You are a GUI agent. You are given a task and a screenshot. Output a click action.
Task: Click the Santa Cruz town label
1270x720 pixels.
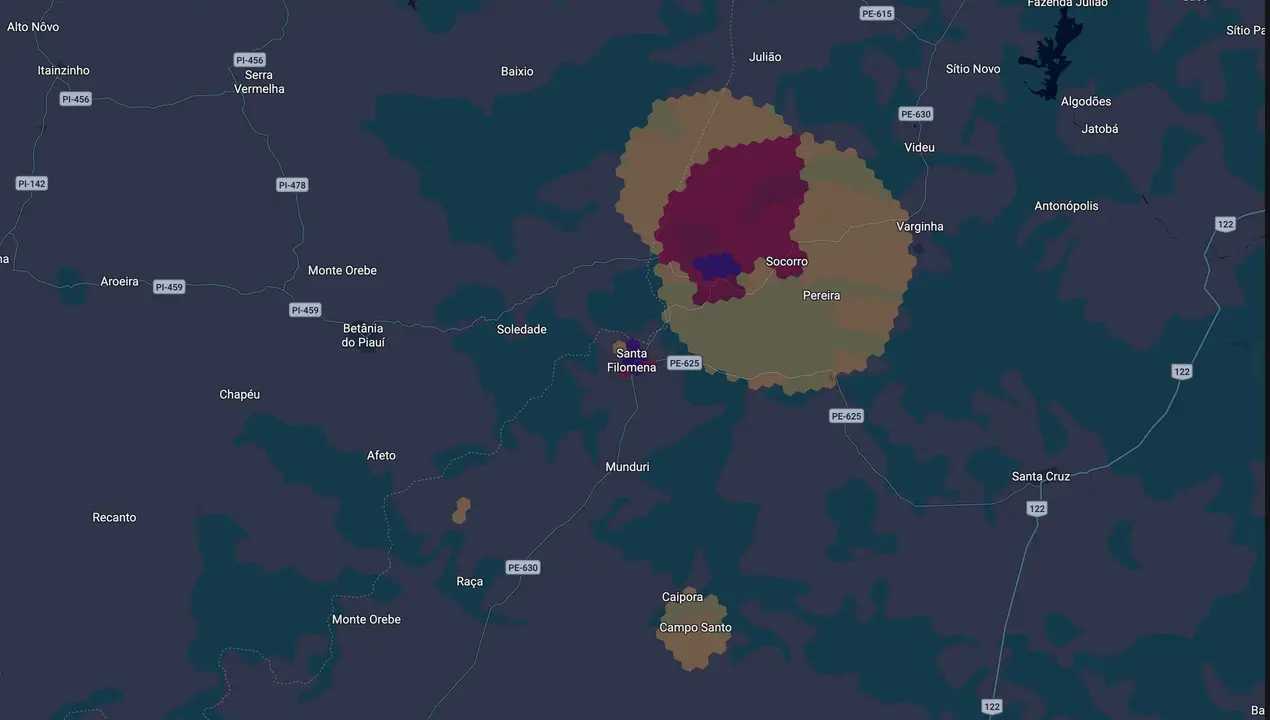[x=1041, y=477]
